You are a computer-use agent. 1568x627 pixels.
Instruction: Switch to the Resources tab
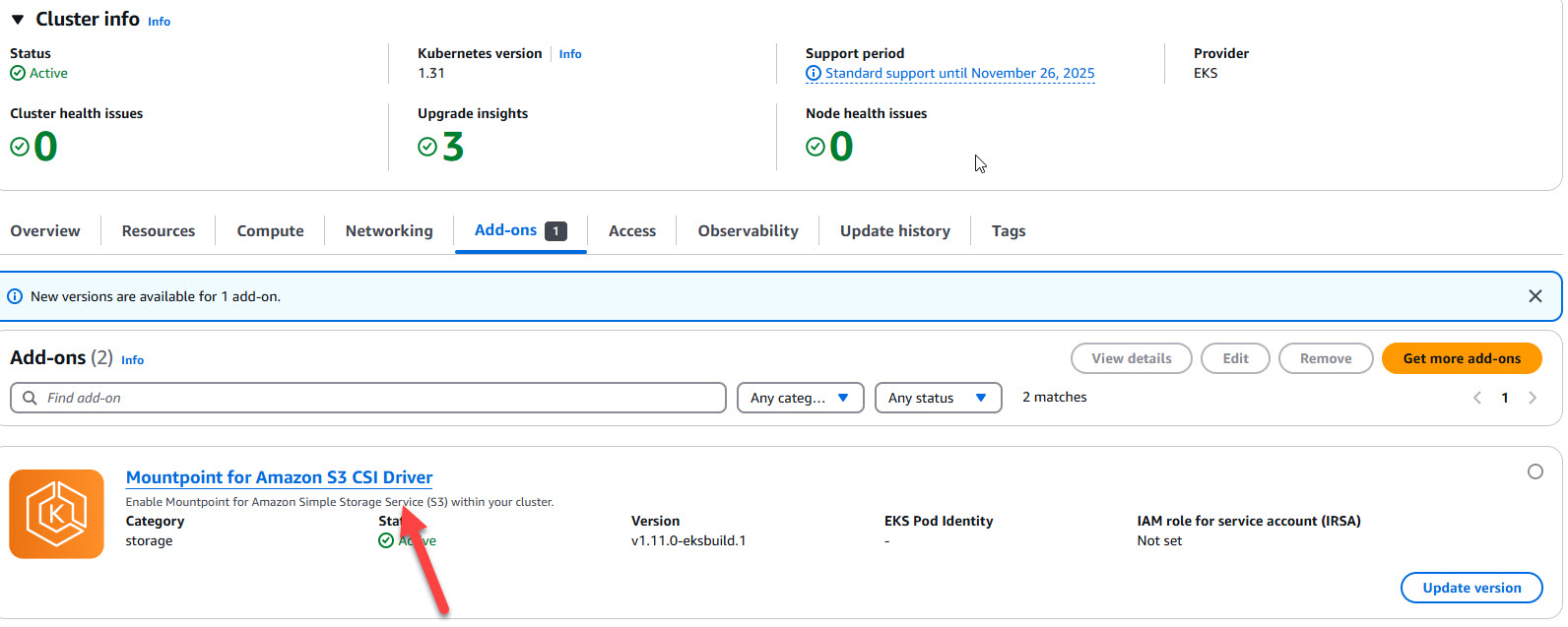(x=159, y=230)
